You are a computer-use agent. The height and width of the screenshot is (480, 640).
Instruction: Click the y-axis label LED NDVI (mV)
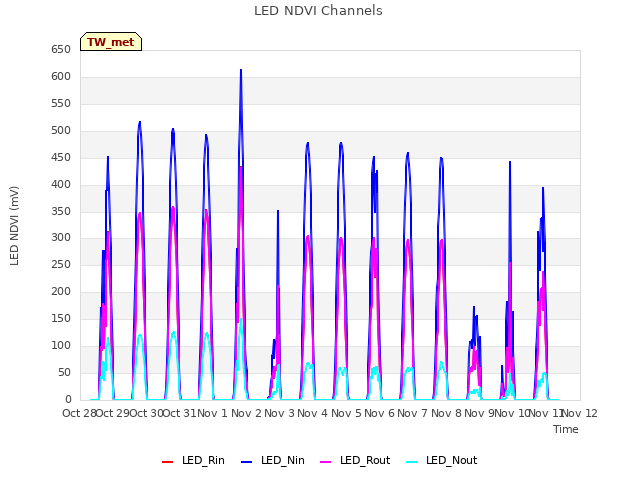click(14, 226)
